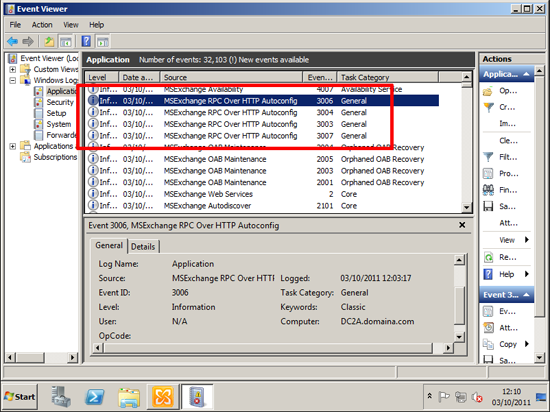Click Event Viewer taskbar button
The image size is (550, 412).
coord(197,397)
